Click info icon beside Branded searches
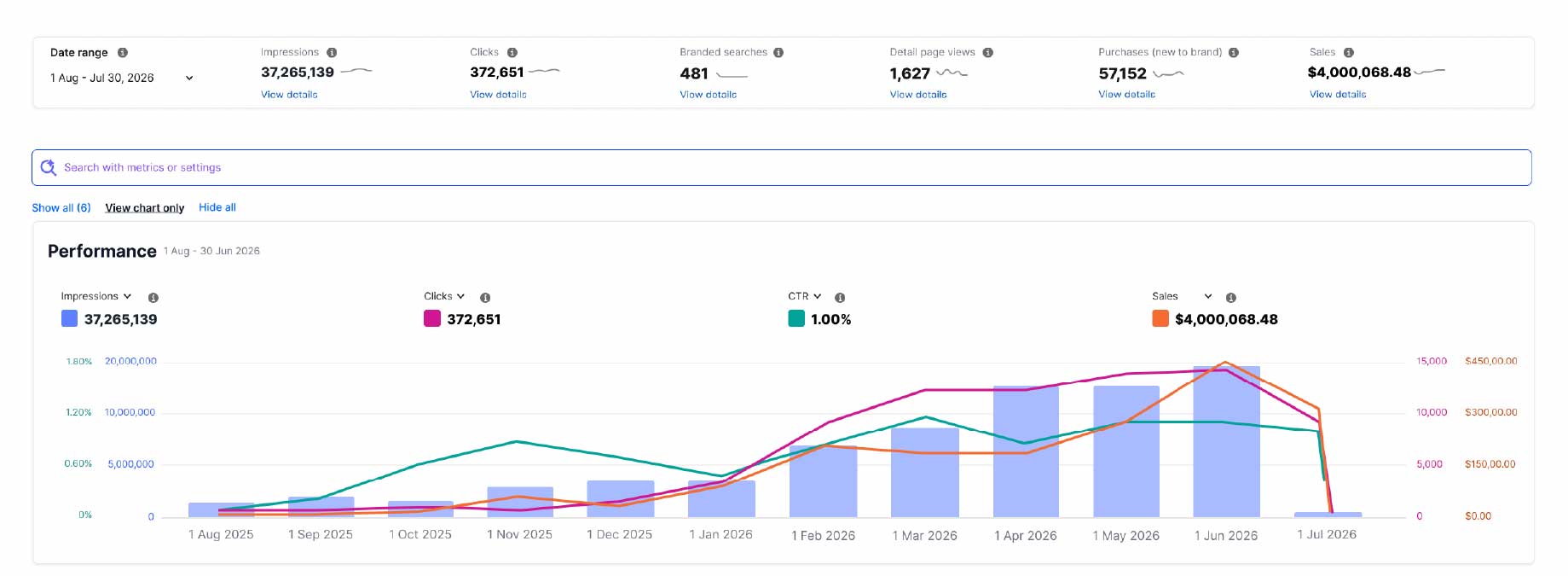Screen dimensions: 1568x576 pyautogui.click(x=778, y=52)
